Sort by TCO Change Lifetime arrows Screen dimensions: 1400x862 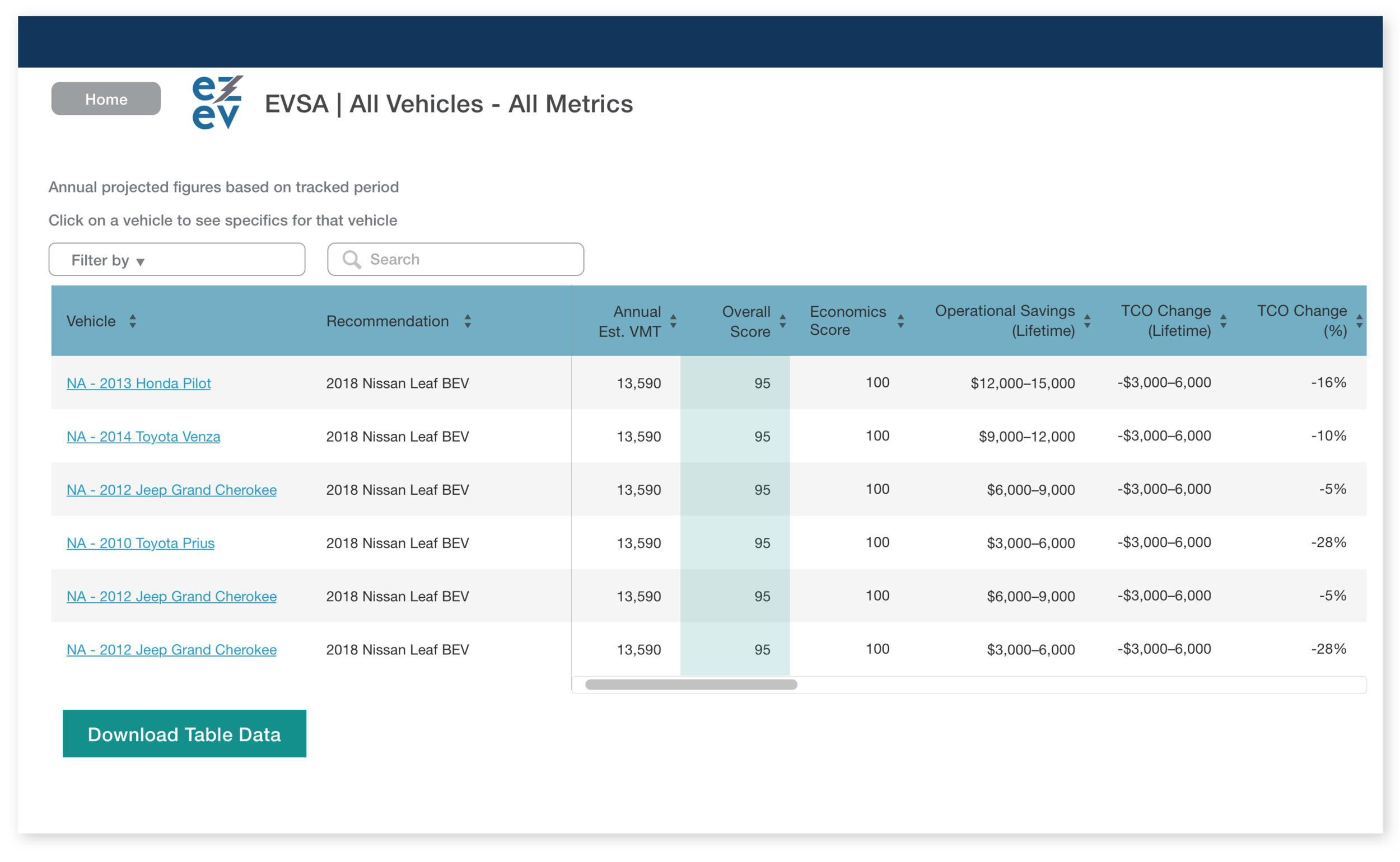(1222, 321)
